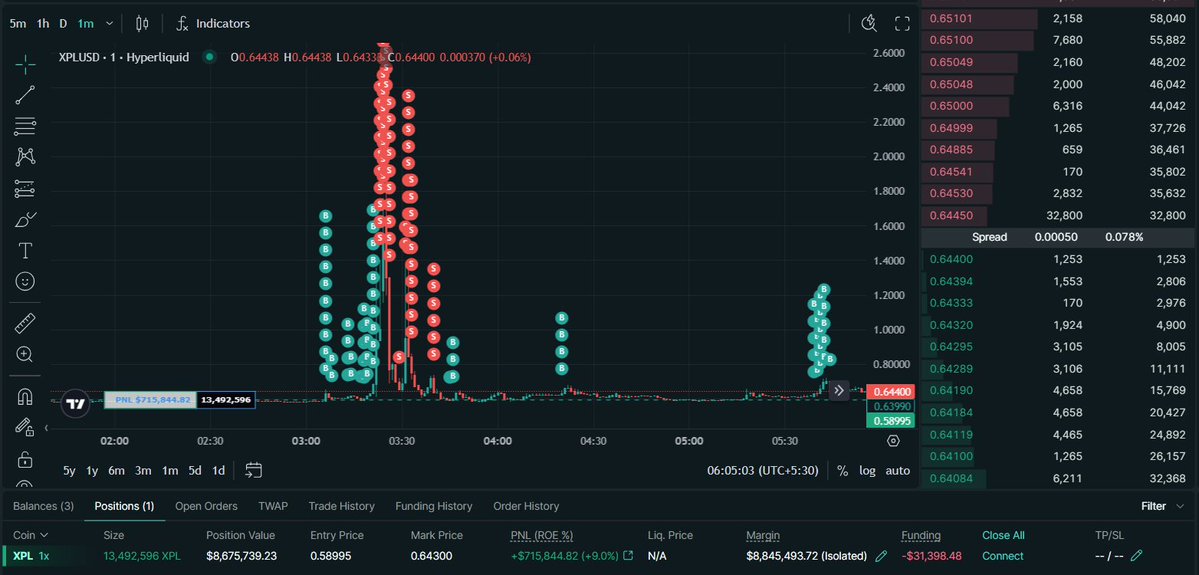1199x575 pixels.
Task: Select the trend line drawing tool
Action: (x=25, y=95)
